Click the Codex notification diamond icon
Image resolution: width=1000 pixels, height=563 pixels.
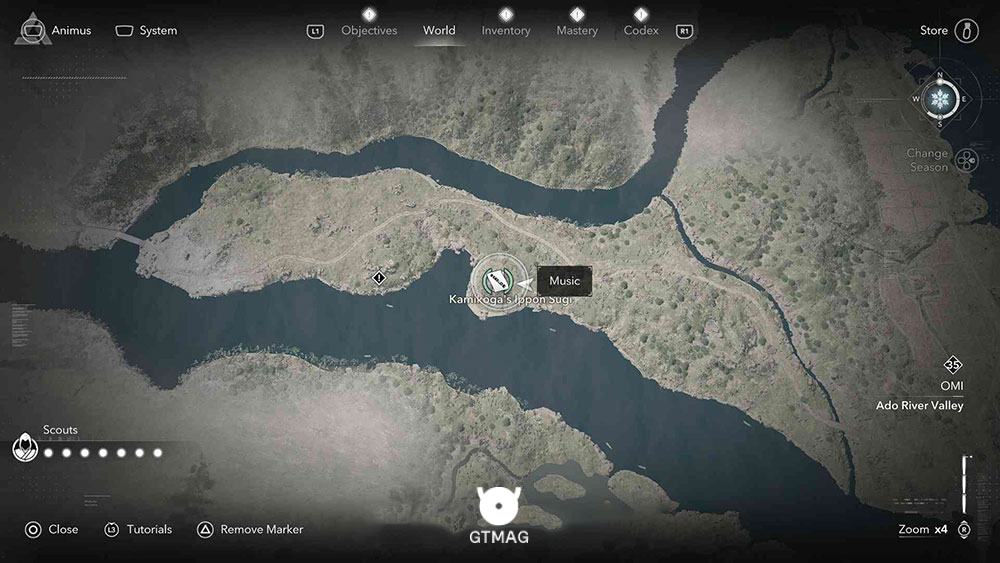pyautogui.click(x=641, y=14)
